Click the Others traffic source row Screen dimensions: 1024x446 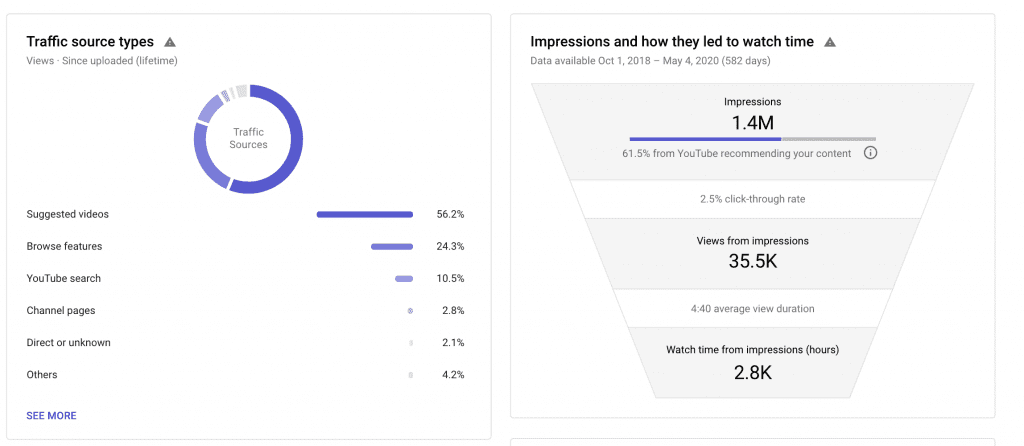(42, 374)
